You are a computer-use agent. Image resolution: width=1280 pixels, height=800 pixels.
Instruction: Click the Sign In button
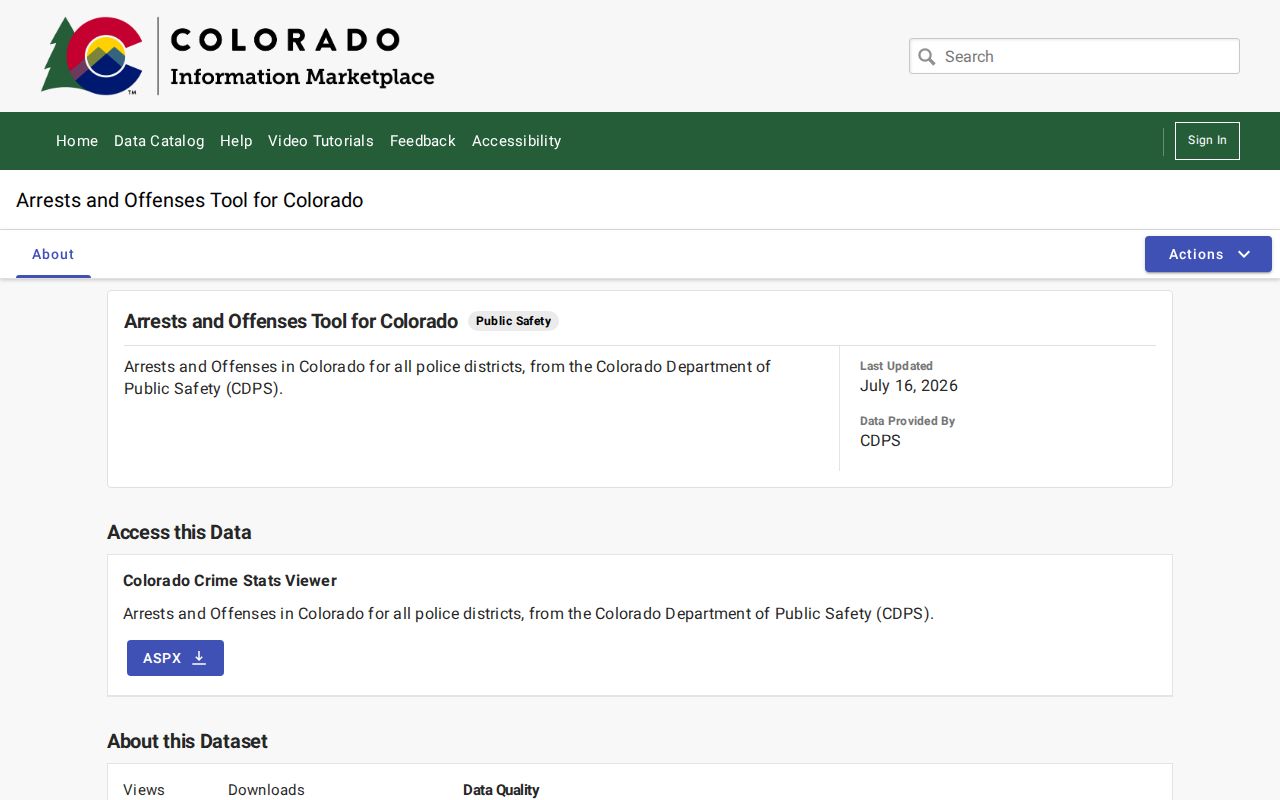tap(1207, 141)
